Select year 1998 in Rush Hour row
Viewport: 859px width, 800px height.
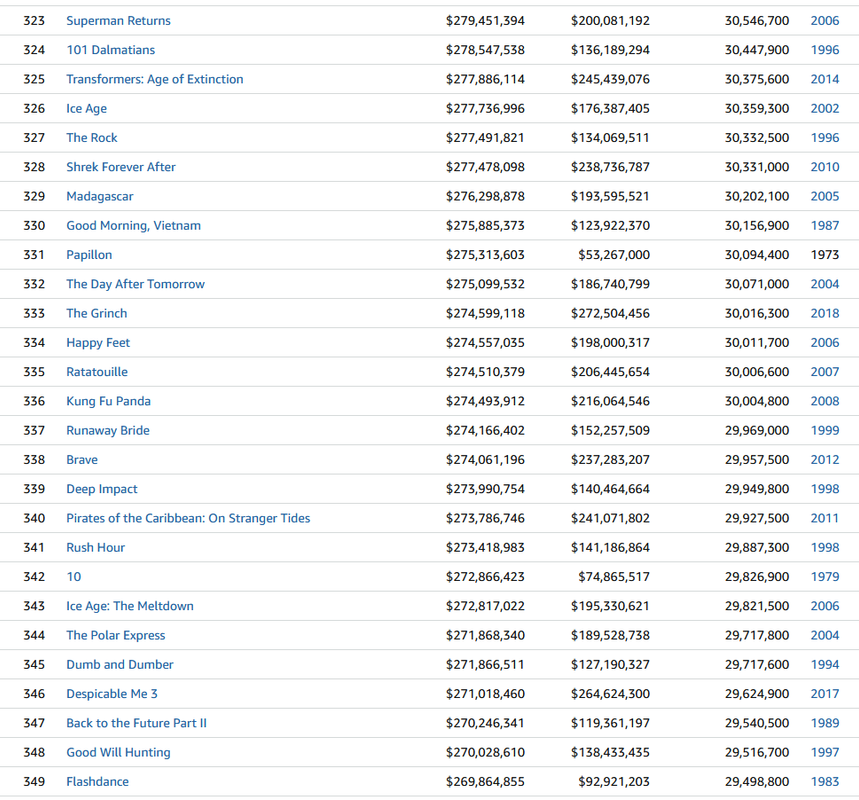824,547
